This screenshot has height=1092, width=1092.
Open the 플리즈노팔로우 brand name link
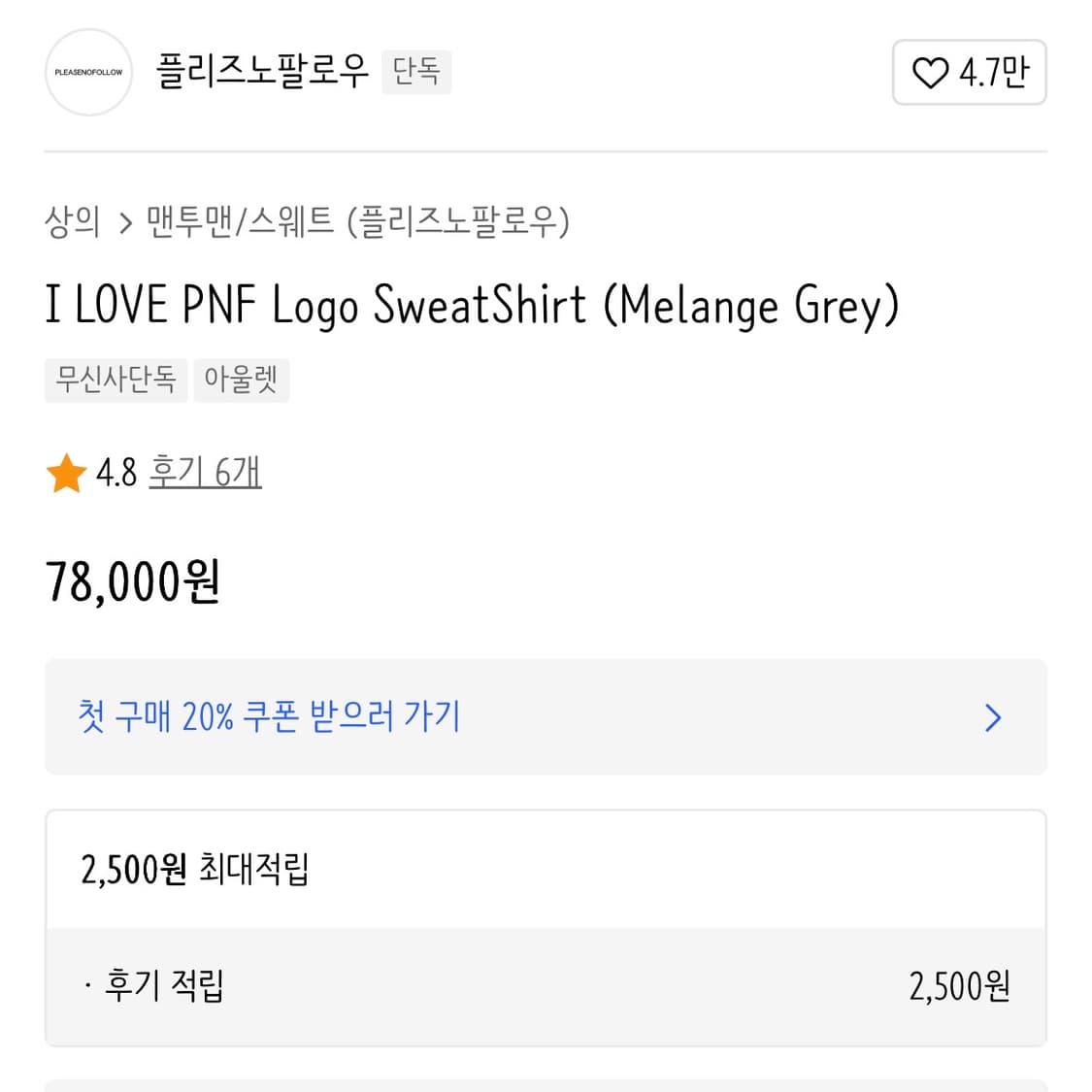262,71
